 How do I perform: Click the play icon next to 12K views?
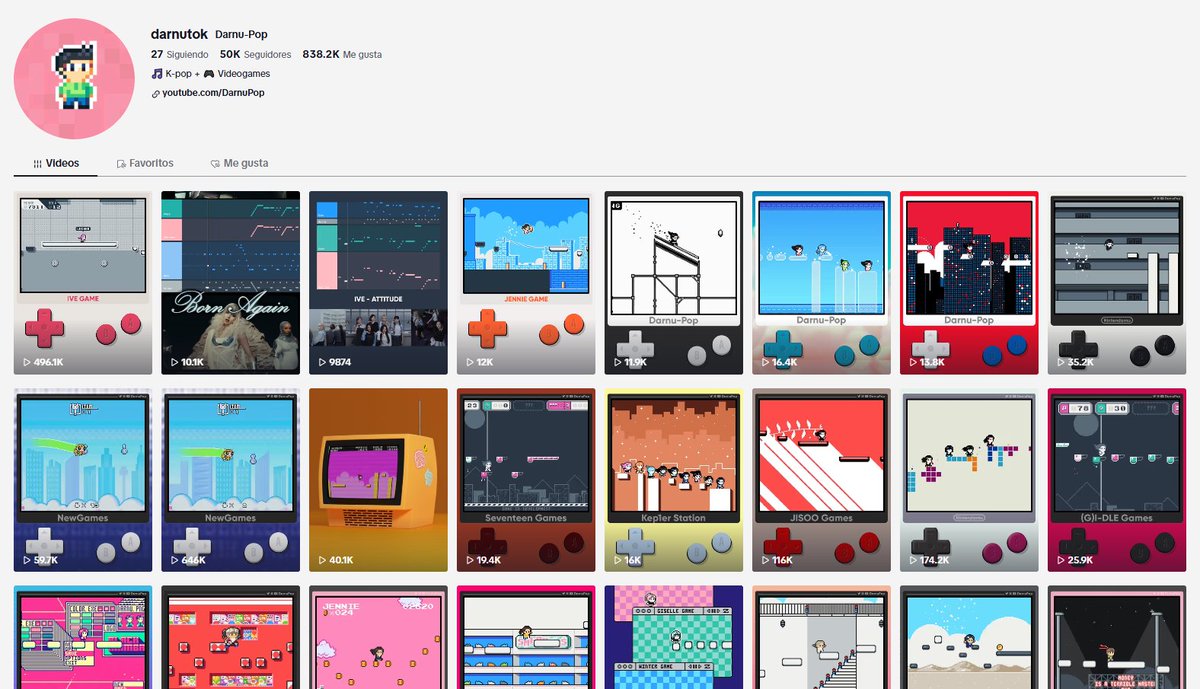471,362
